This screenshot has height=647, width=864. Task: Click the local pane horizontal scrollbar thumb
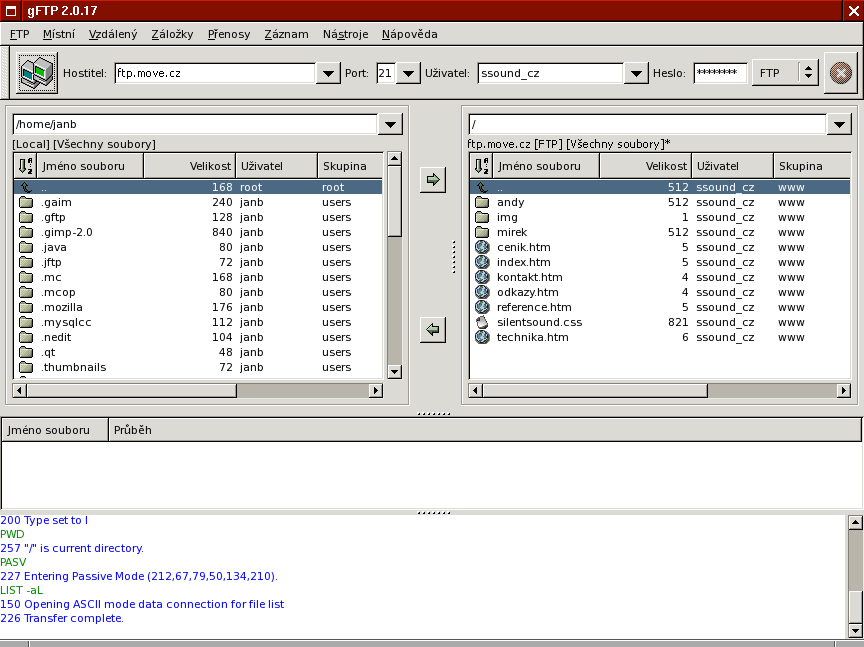click(x=132, y=390)
